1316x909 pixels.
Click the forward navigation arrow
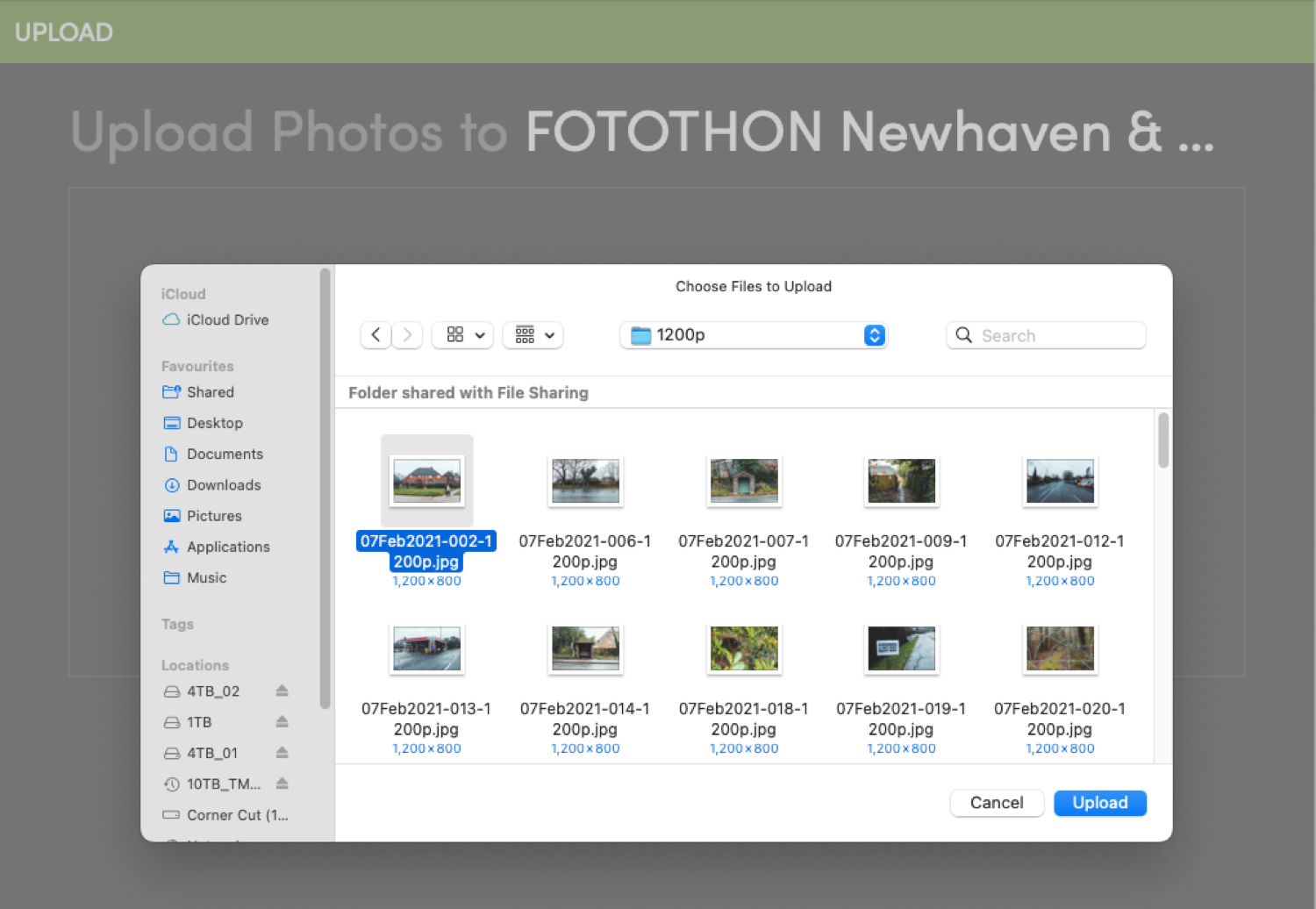tap(407, 335)
